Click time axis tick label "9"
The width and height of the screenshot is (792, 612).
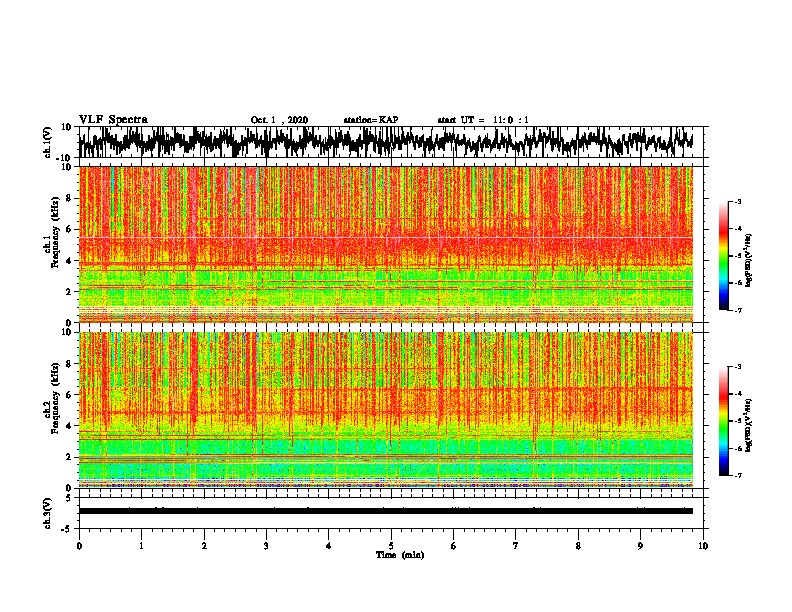click(640, 546)
